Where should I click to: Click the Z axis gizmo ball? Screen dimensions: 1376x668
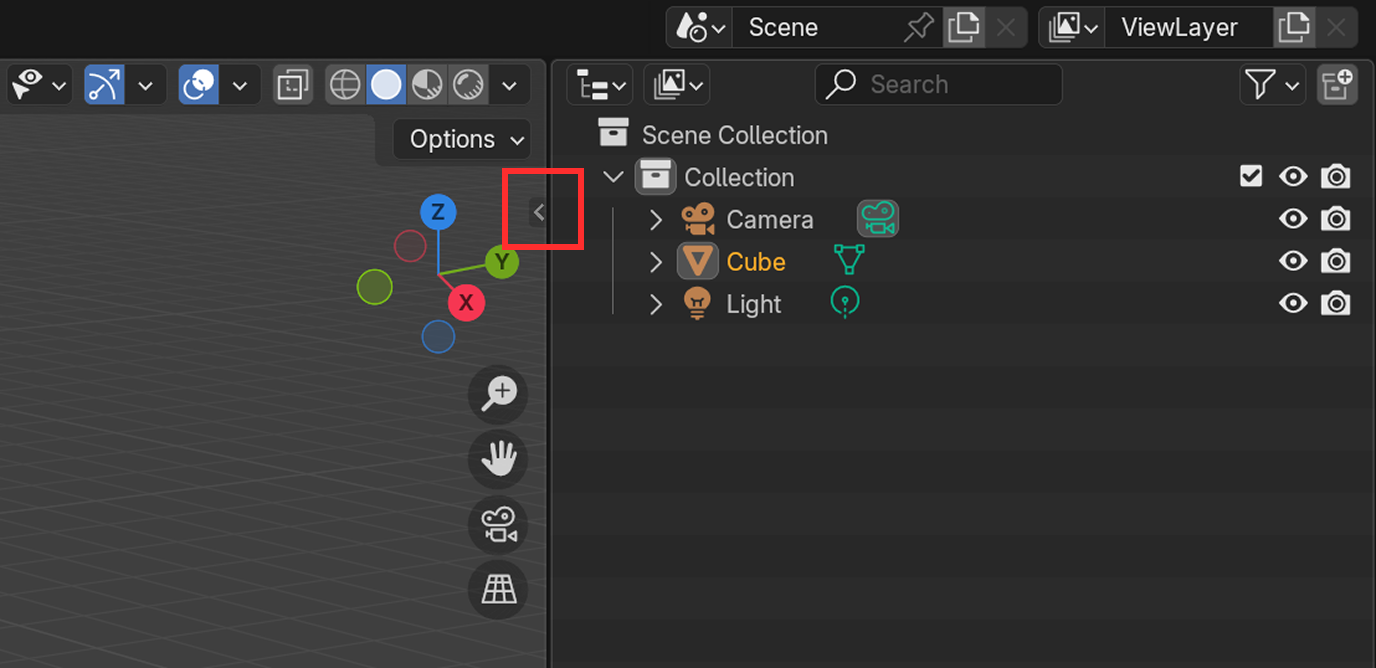[438, 212]
